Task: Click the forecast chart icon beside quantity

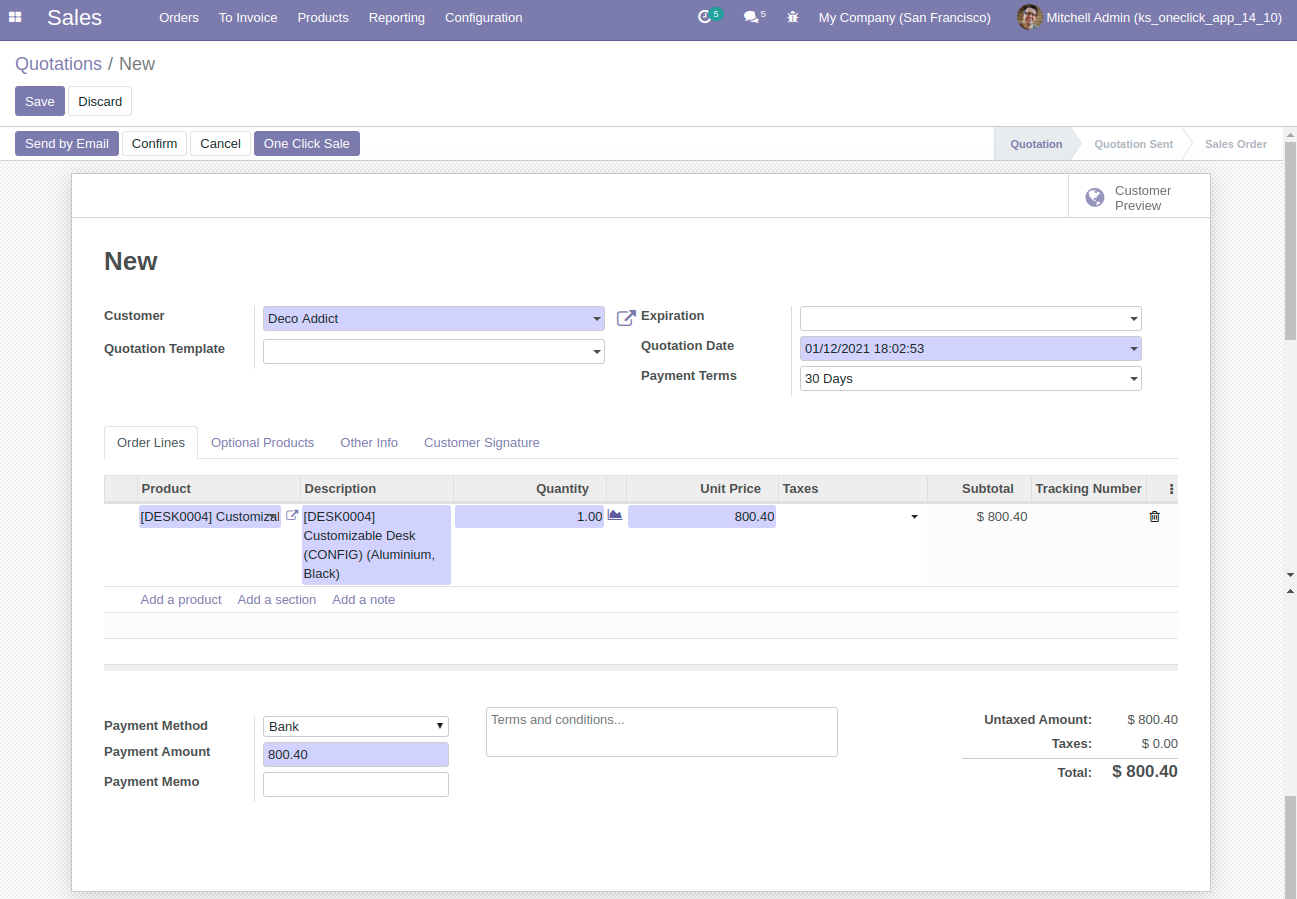Action: tap(615, 515)
